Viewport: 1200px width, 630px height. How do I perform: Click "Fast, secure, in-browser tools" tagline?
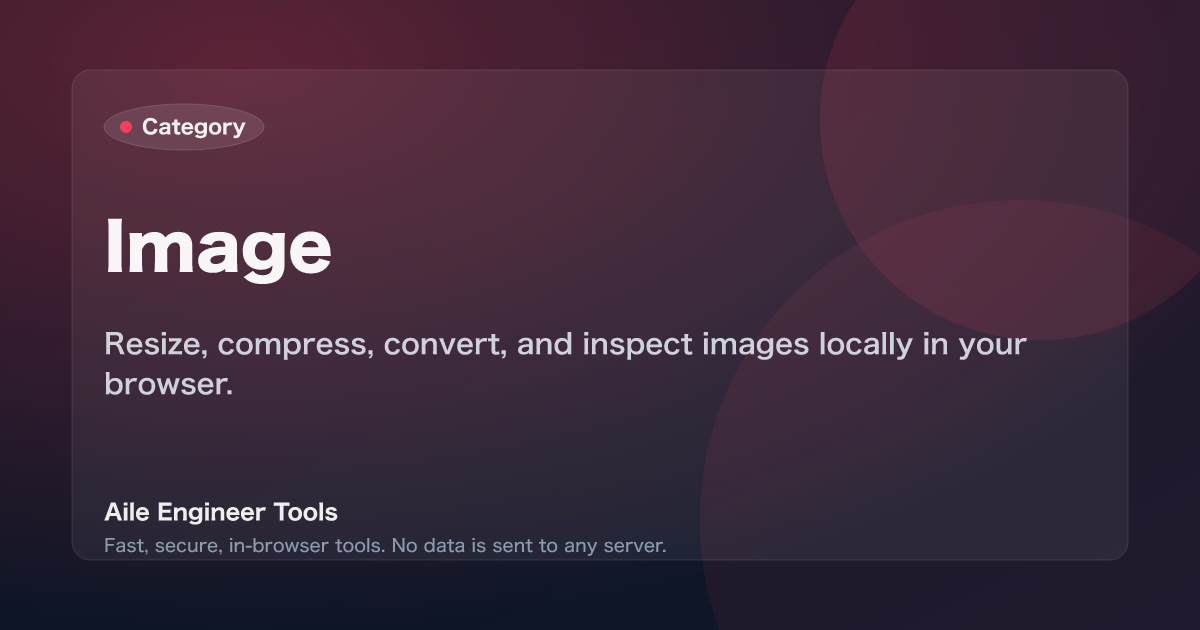click(x=385, y=546)
